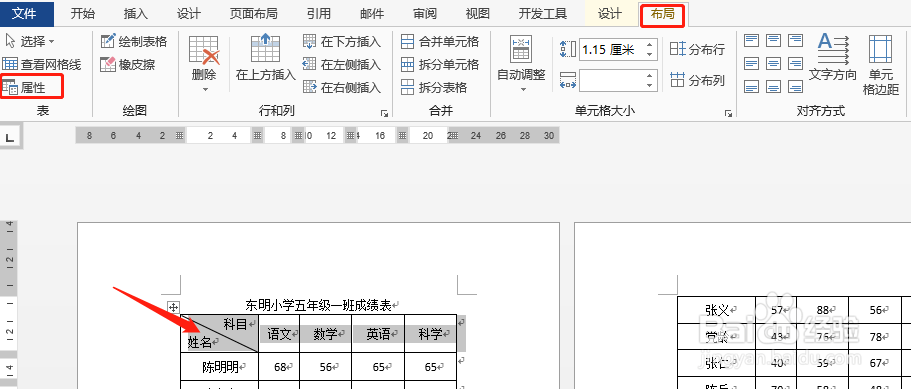Open the 邮件 ribbon tab
Screen dimensions: 911x389
[372, 14]
